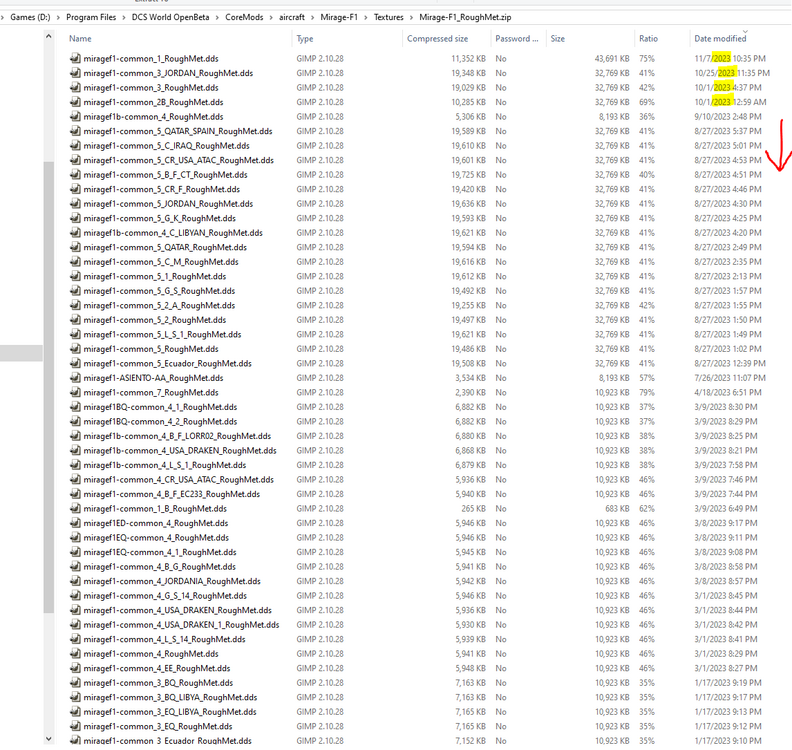
Task: Select file miragef1-common_5_2_A_RoughMet.dds
Action: tap(159, 306)
